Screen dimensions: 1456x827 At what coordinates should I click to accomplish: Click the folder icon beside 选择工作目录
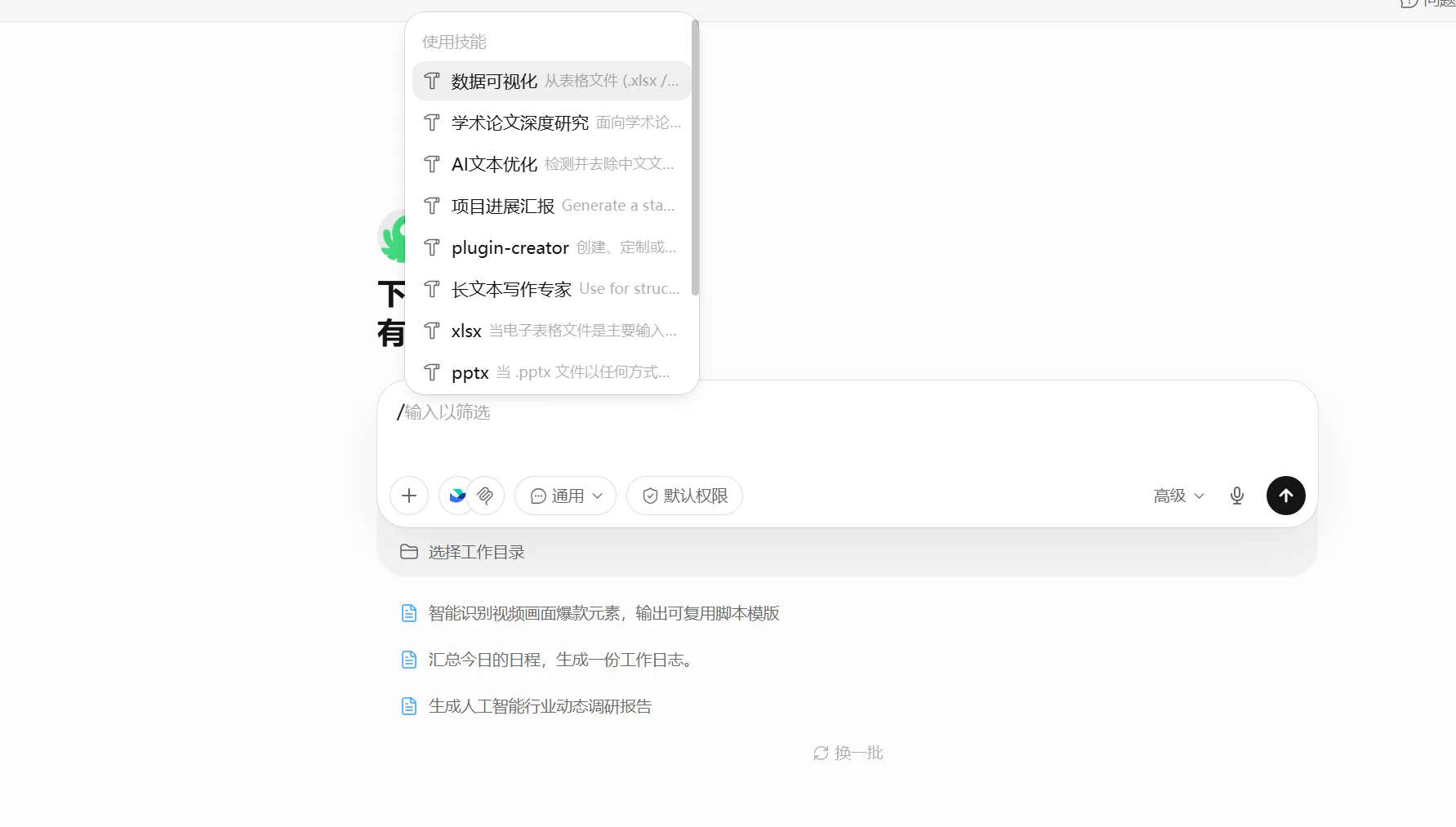[409, 552]
